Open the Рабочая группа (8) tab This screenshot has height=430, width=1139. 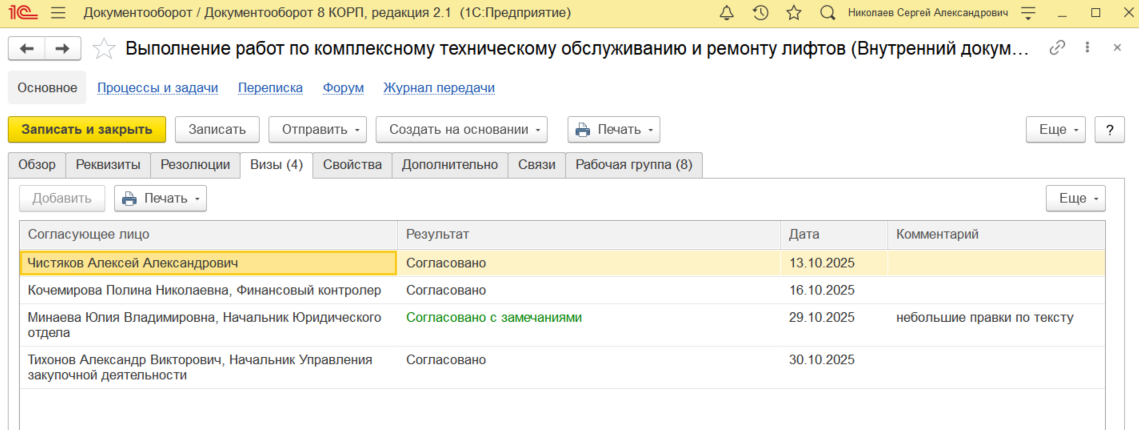click(633, 165)
